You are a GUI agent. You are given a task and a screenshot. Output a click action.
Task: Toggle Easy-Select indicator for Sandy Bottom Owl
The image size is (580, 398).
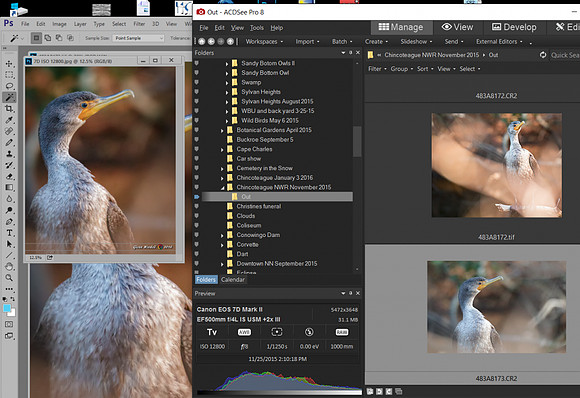(197, 72)
